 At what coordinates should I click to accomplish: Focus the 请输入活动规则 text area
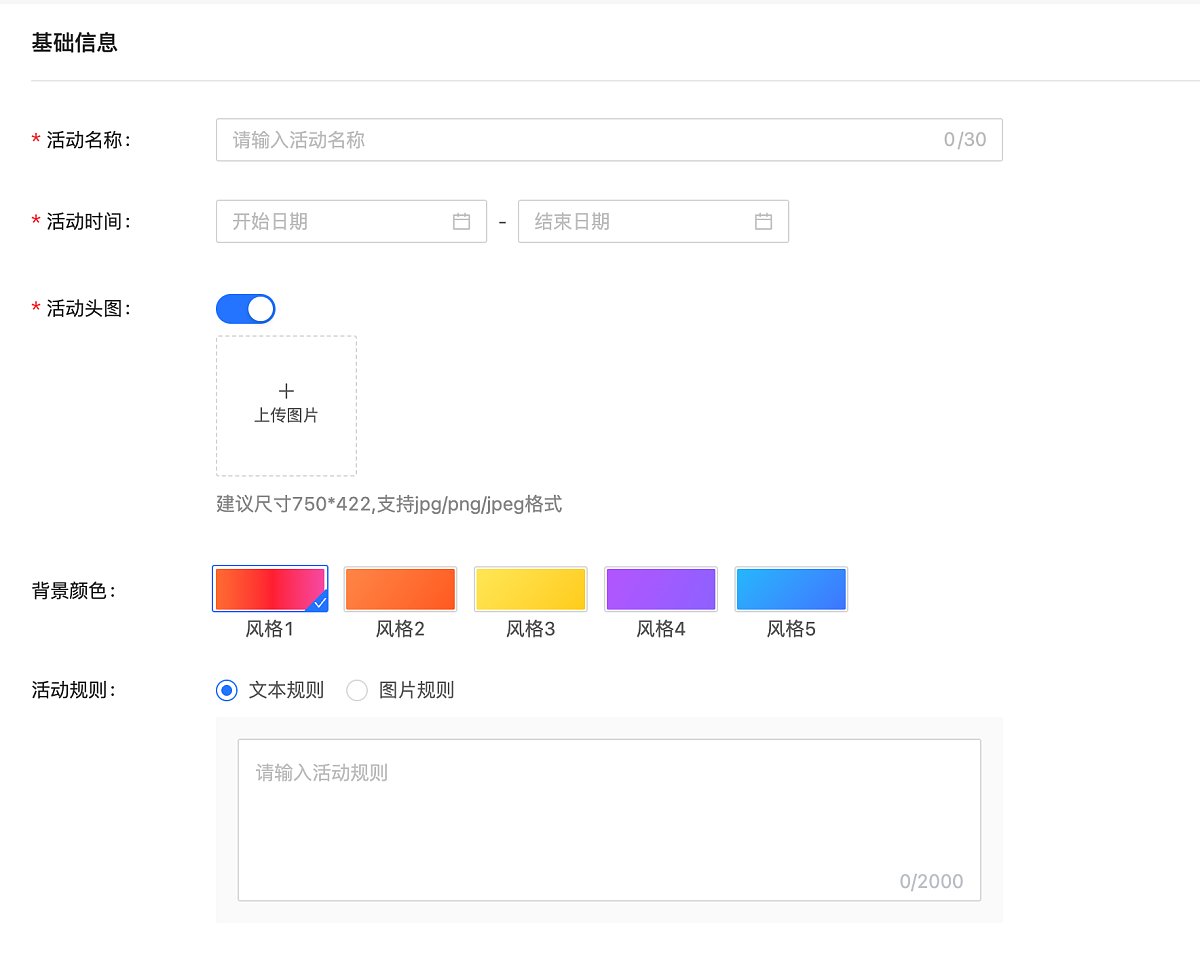click(x=609, y=820)
